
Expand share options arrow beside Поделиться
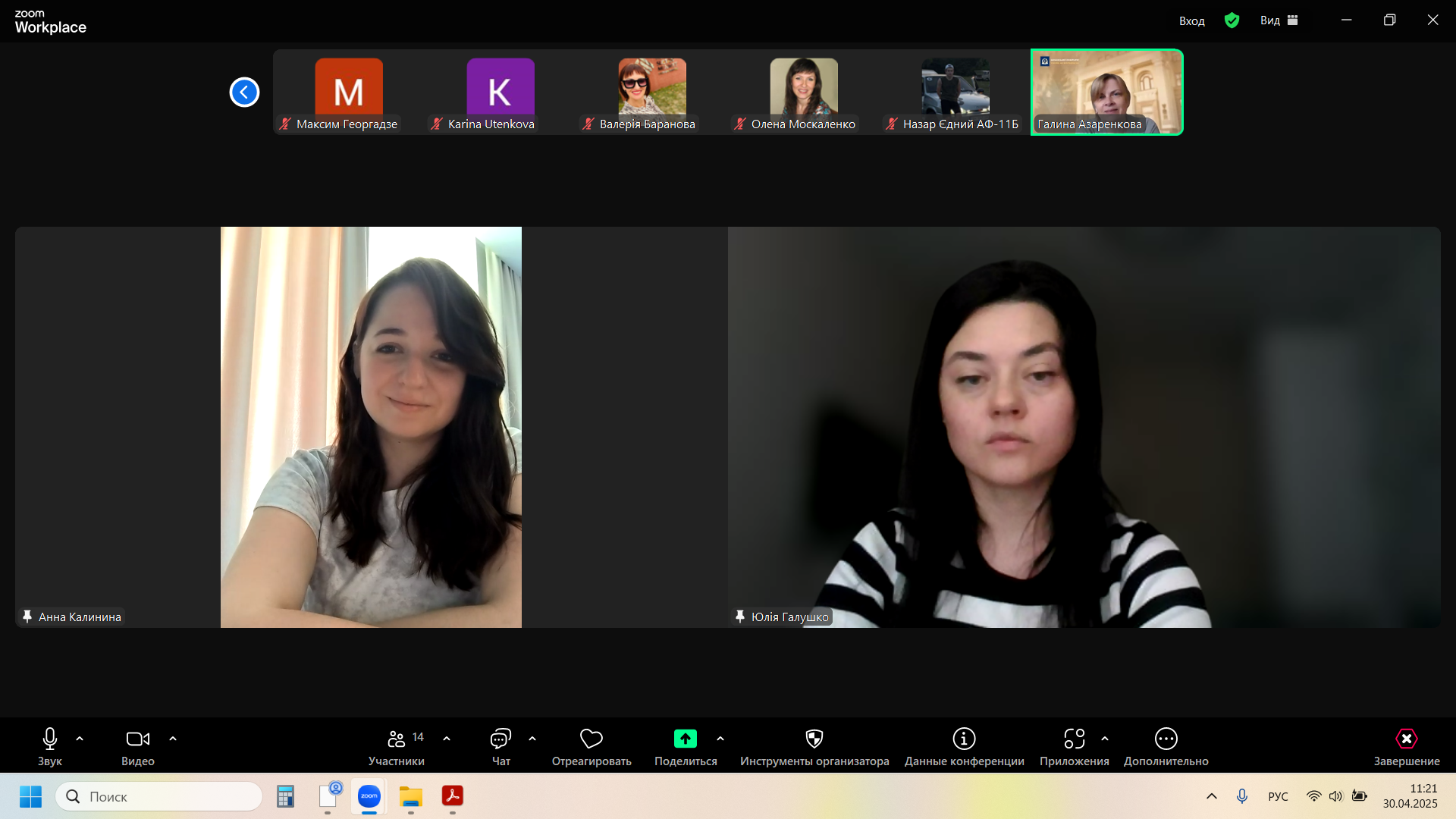click(720, 739)
